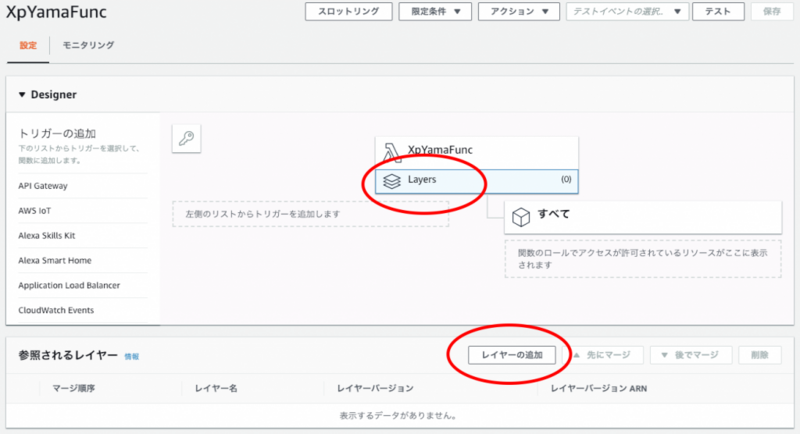Add the API Gateway trigger
800x434 pixels.
[x=43, y=186]
